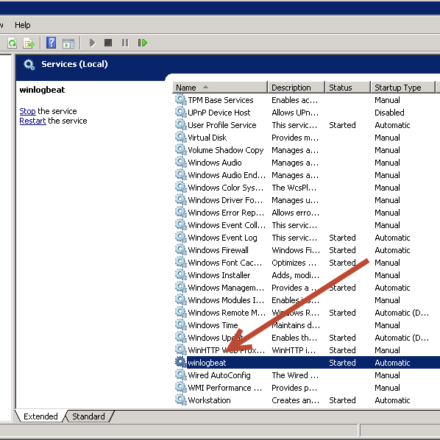Click 'Enables ac...' description of TPM Base Services
The width and height of the screenshot is (440, 440).
click(x=295, y=100)
